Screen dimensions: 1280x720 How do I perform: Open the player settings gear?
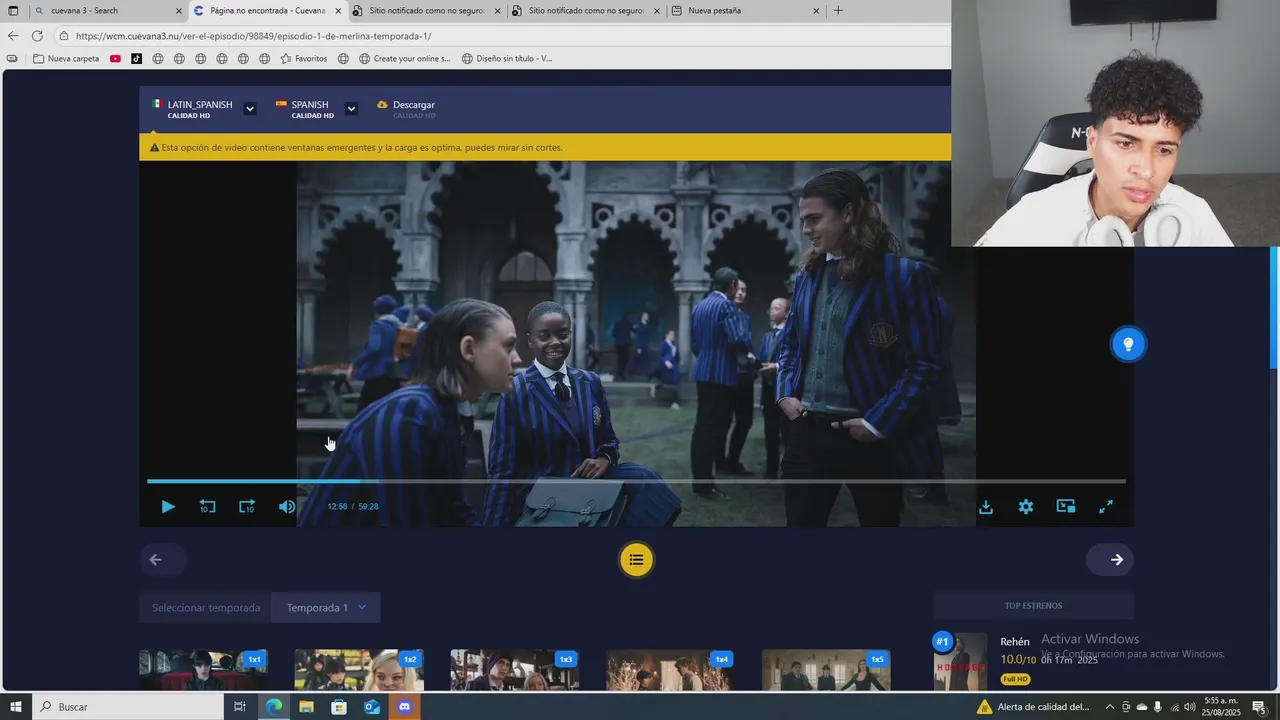pos(1026,507)
